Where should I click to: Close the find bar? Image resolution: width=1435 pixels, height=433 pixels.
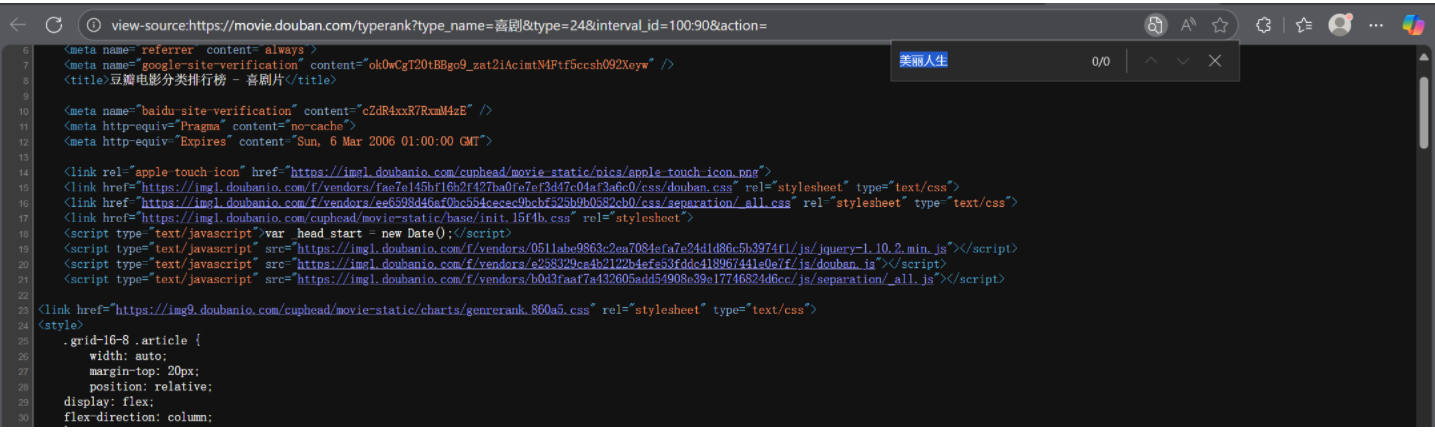click(1215, 61)
